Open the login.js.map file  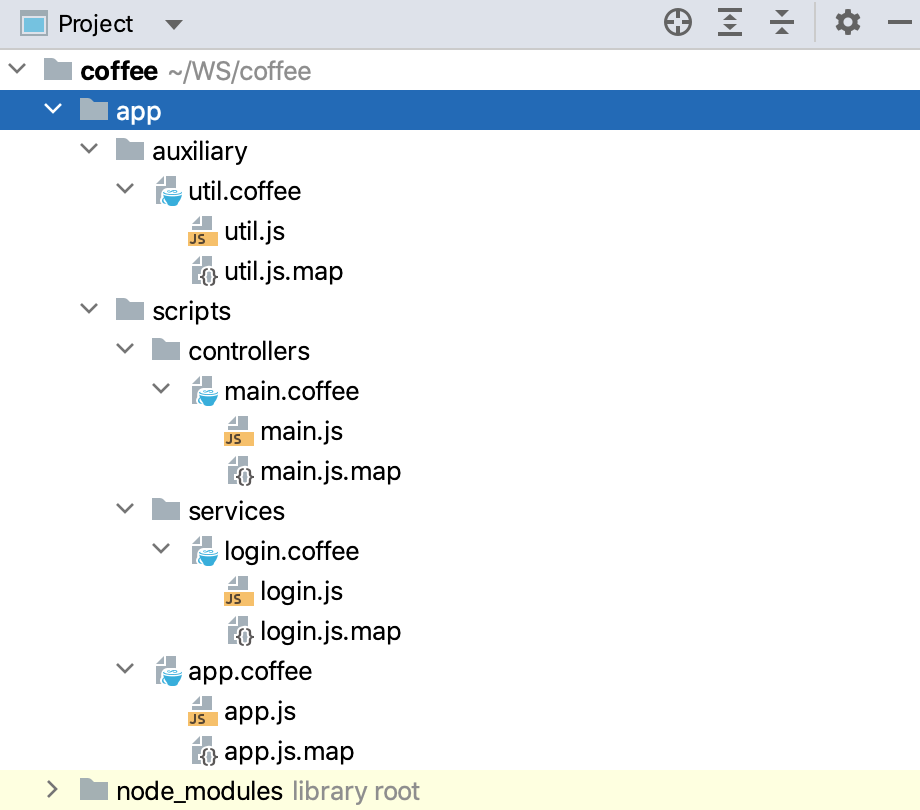pyautogui.click(x=332, y=631)
